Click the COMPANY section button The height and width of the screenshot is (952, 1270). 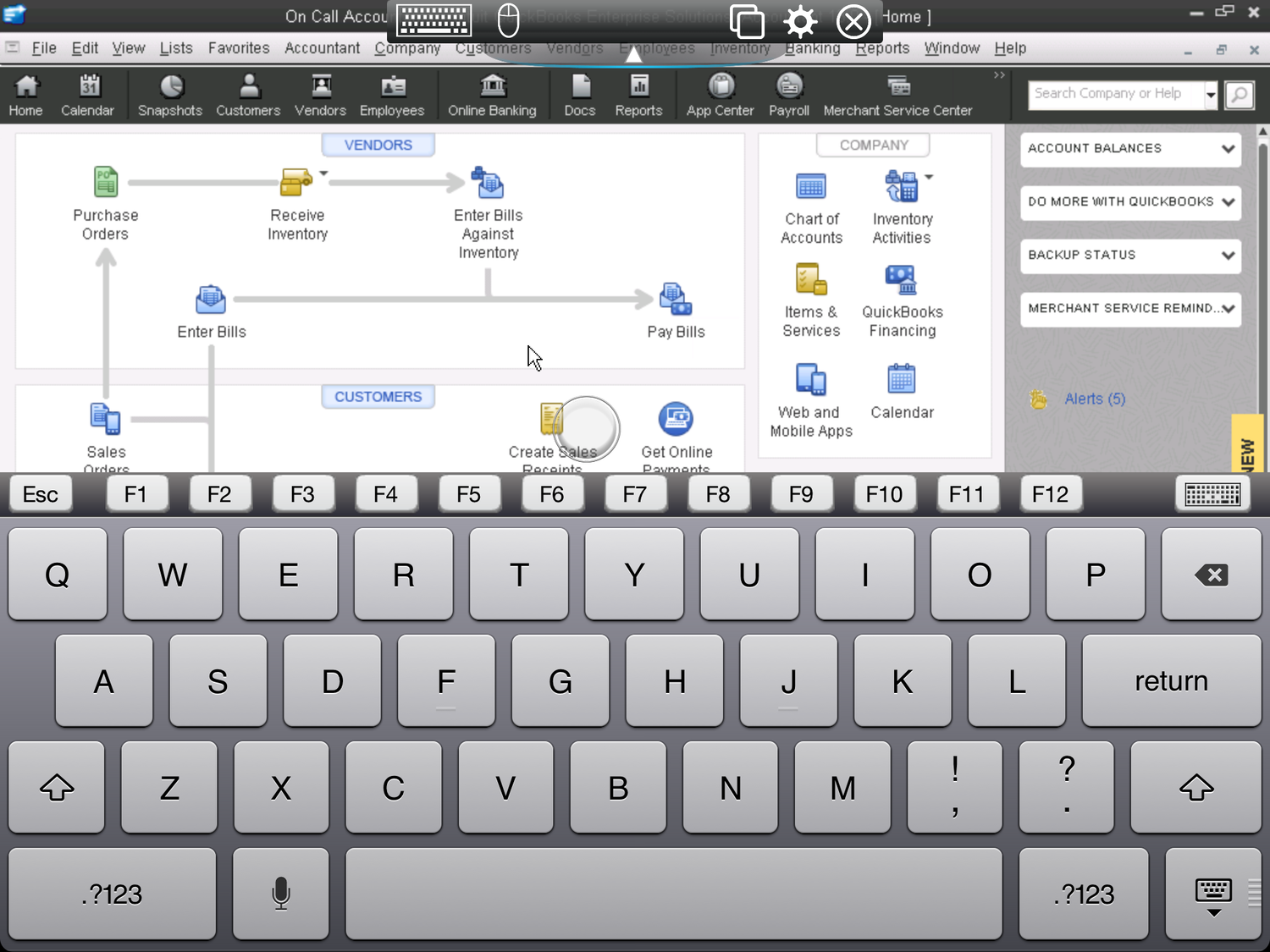click(873, 145)
